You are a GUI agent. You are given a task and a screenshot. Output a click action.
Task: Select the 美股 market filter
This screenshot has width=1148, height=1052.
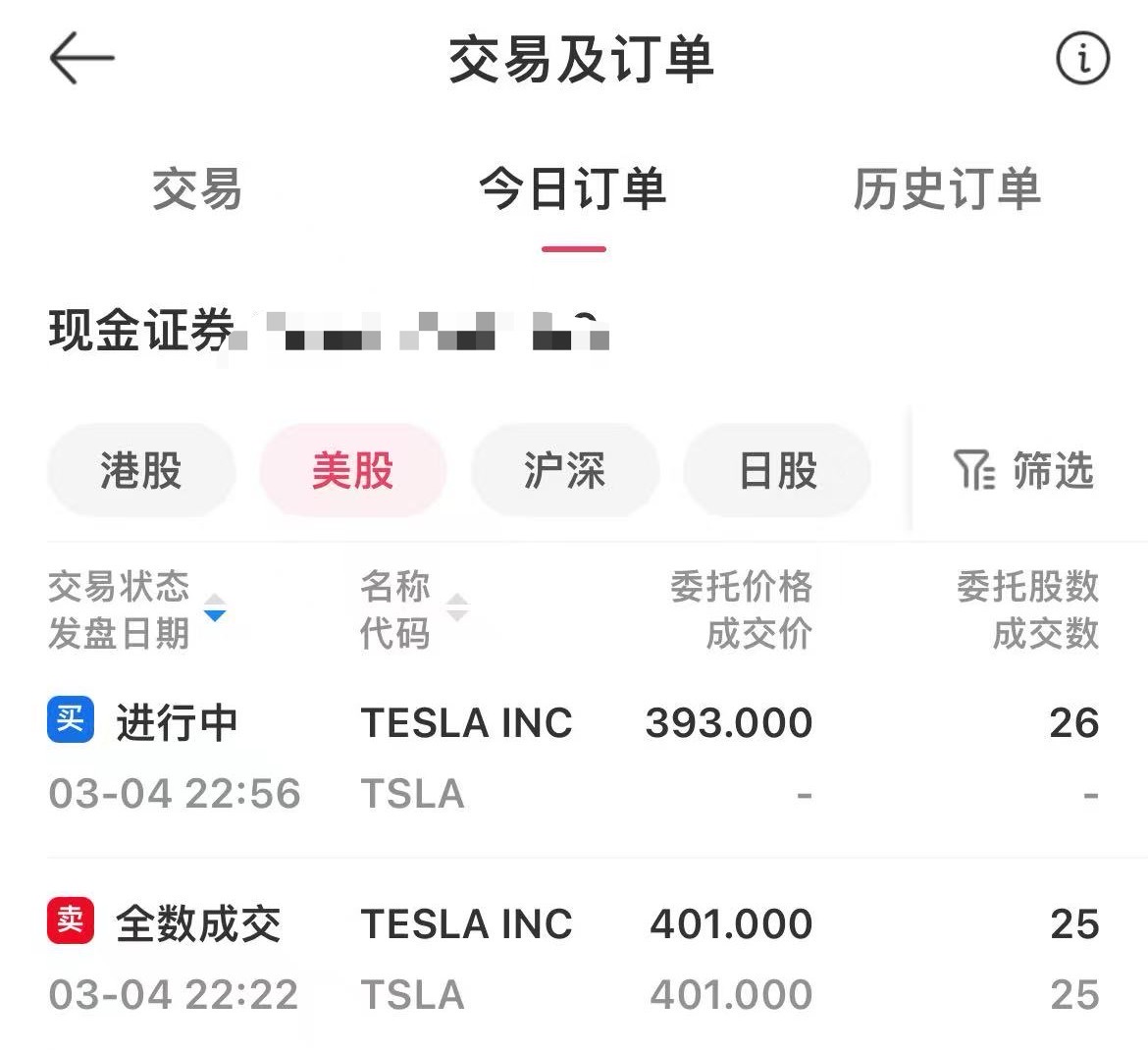(353, 471)
